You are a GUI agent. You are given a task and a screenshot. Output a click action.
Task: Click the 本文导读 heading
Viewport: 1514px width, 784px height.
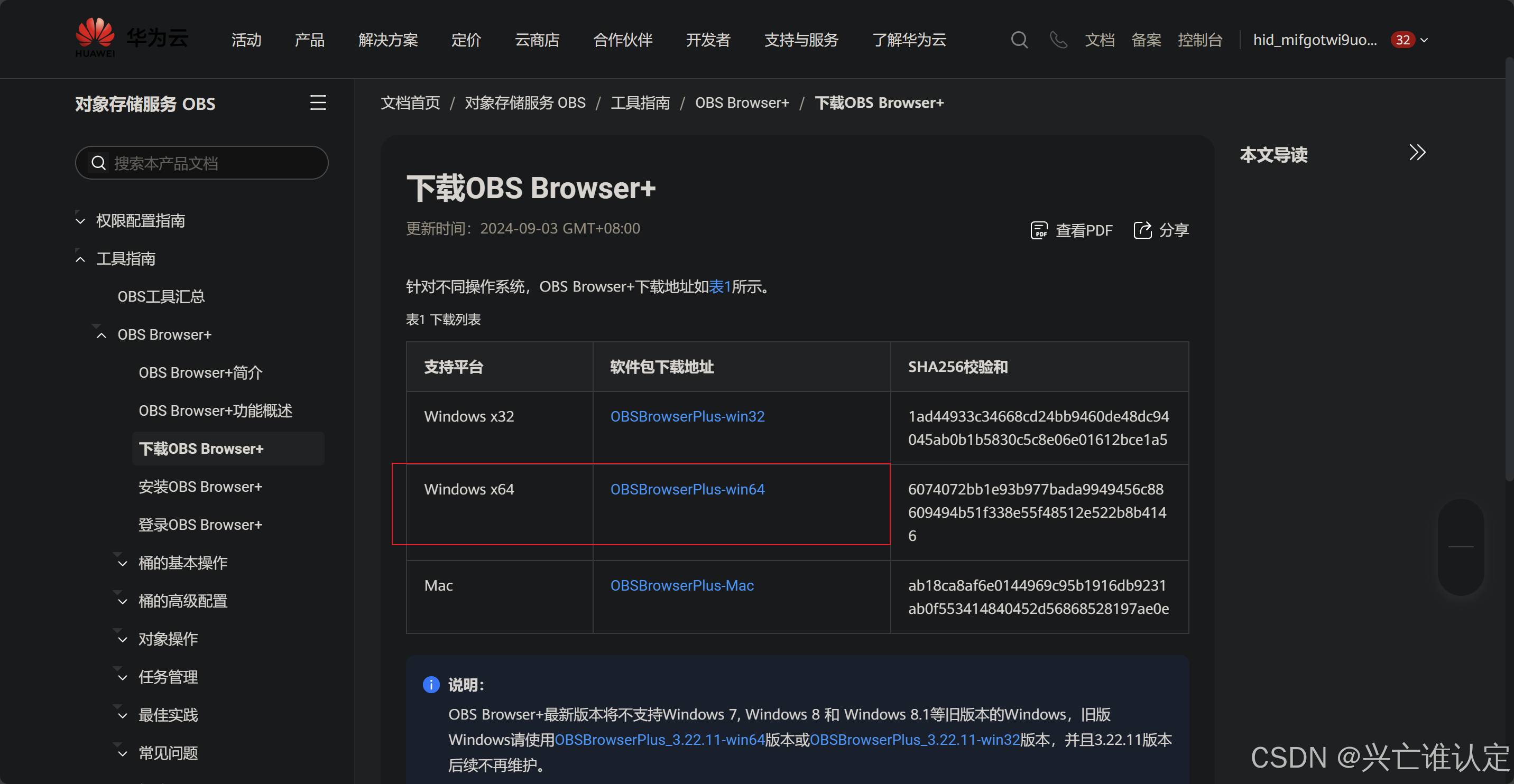click(1273, 155)
